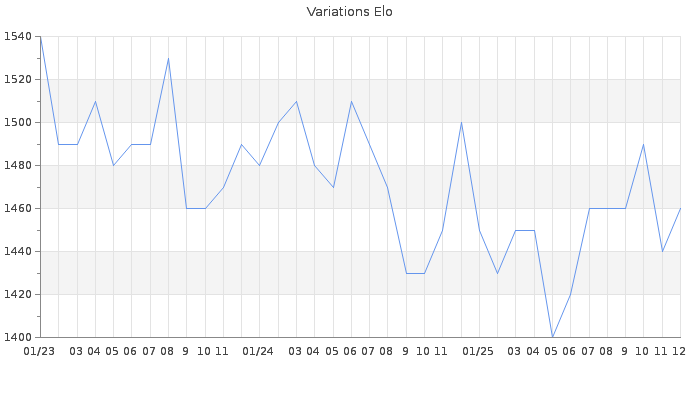Select the 1530 peak in 2023
700x400 pixels.
[168, 58]
